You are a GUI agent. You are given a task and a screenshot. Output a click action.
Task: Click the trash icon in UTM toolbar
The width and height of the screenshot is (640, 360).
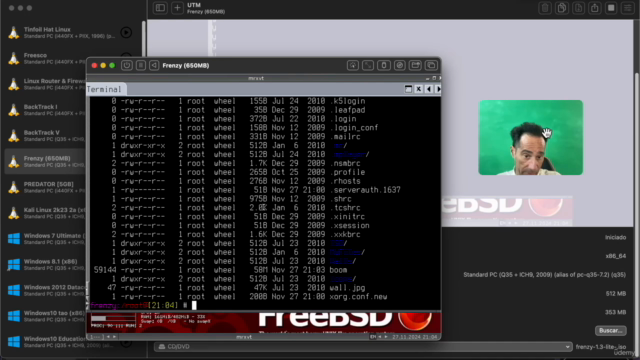[x=545, y=8]
